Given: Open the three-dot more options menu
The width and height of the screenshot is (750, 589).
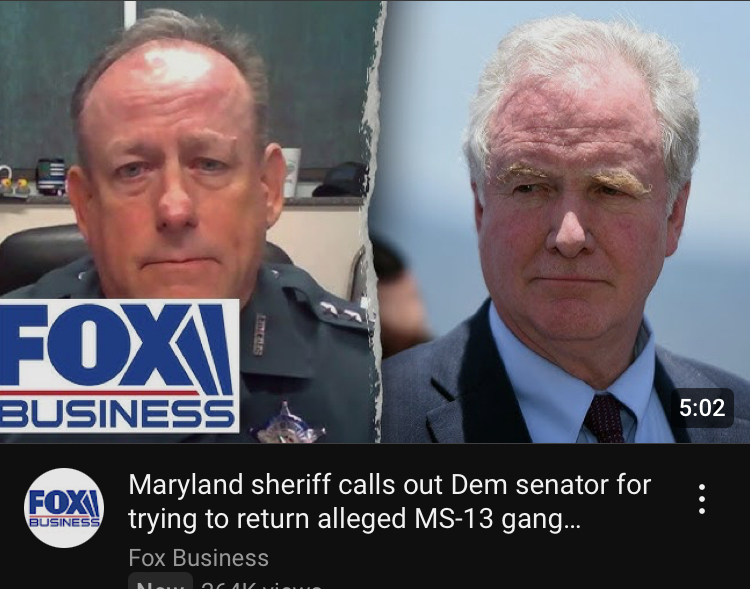Looking at the screenshot, I should pyautogui.click(x=701, y=500).
